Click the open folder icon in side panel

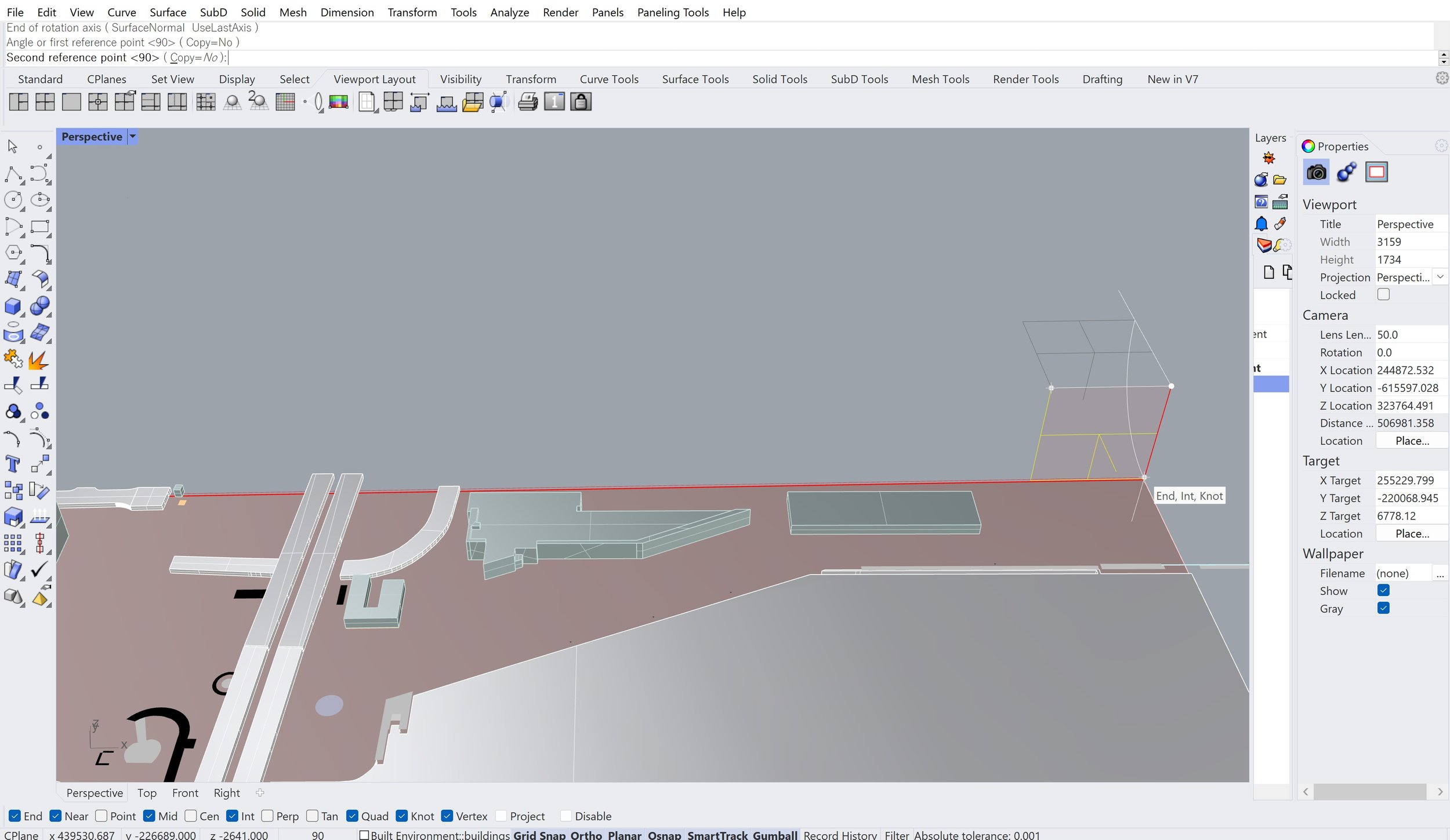tap(1280, 180)
